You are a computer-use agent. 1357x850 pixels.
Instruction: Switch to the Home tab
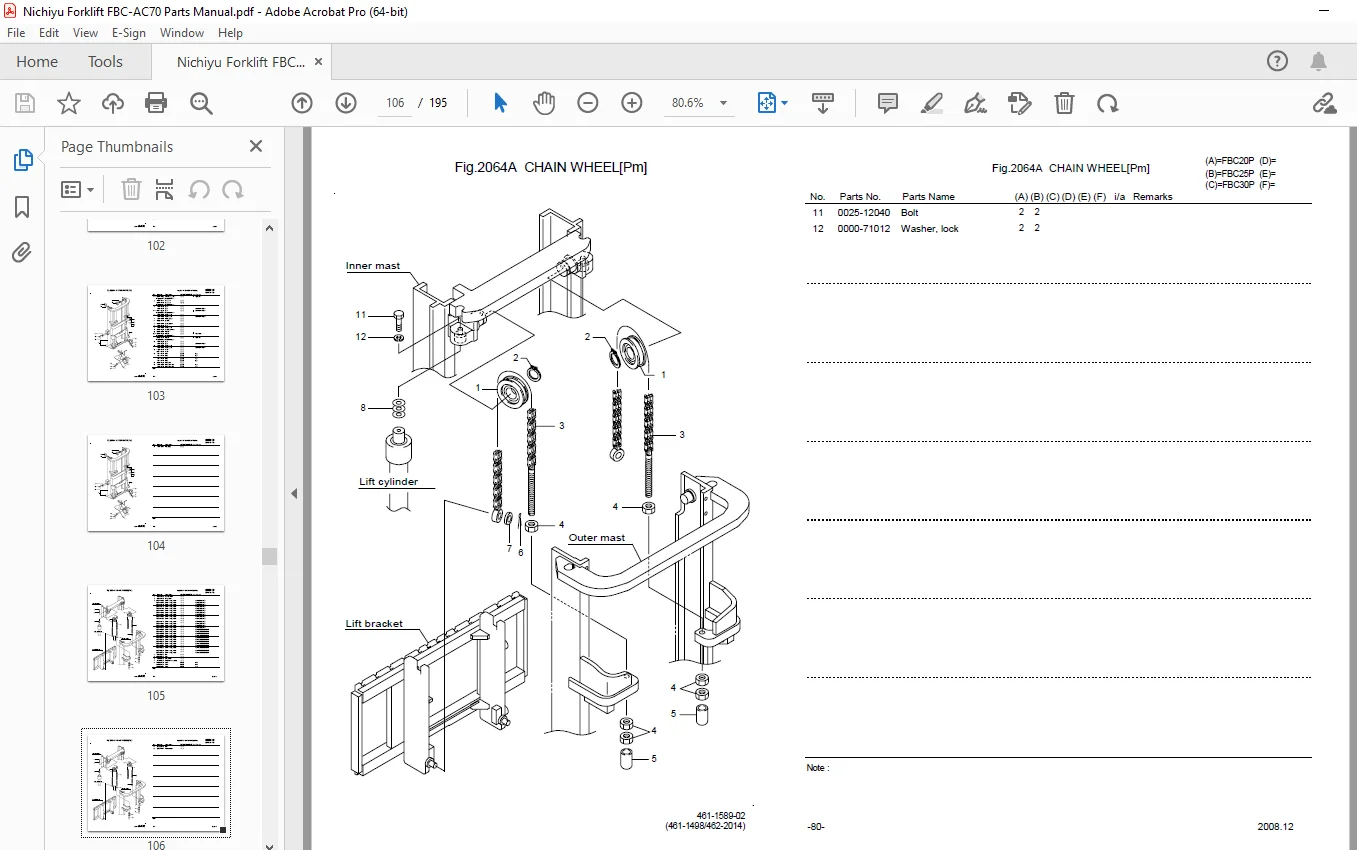point(37,62)
